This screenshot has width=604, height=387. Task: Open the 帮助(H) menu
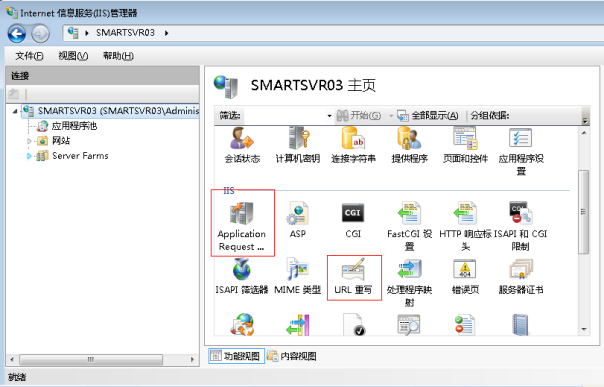pos(118,56)
